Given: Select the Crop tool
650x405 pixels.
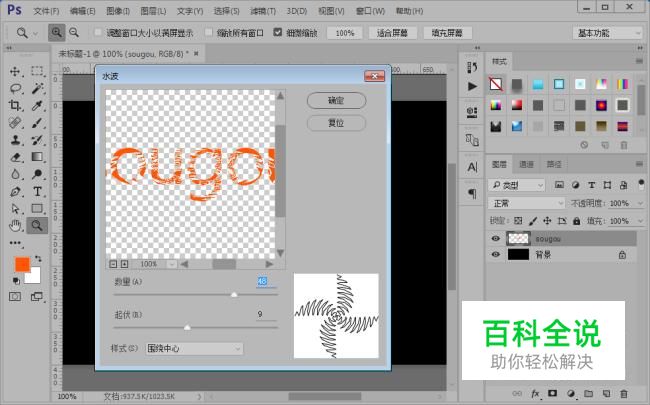Looking at the screenshot, I should point(15,105).
